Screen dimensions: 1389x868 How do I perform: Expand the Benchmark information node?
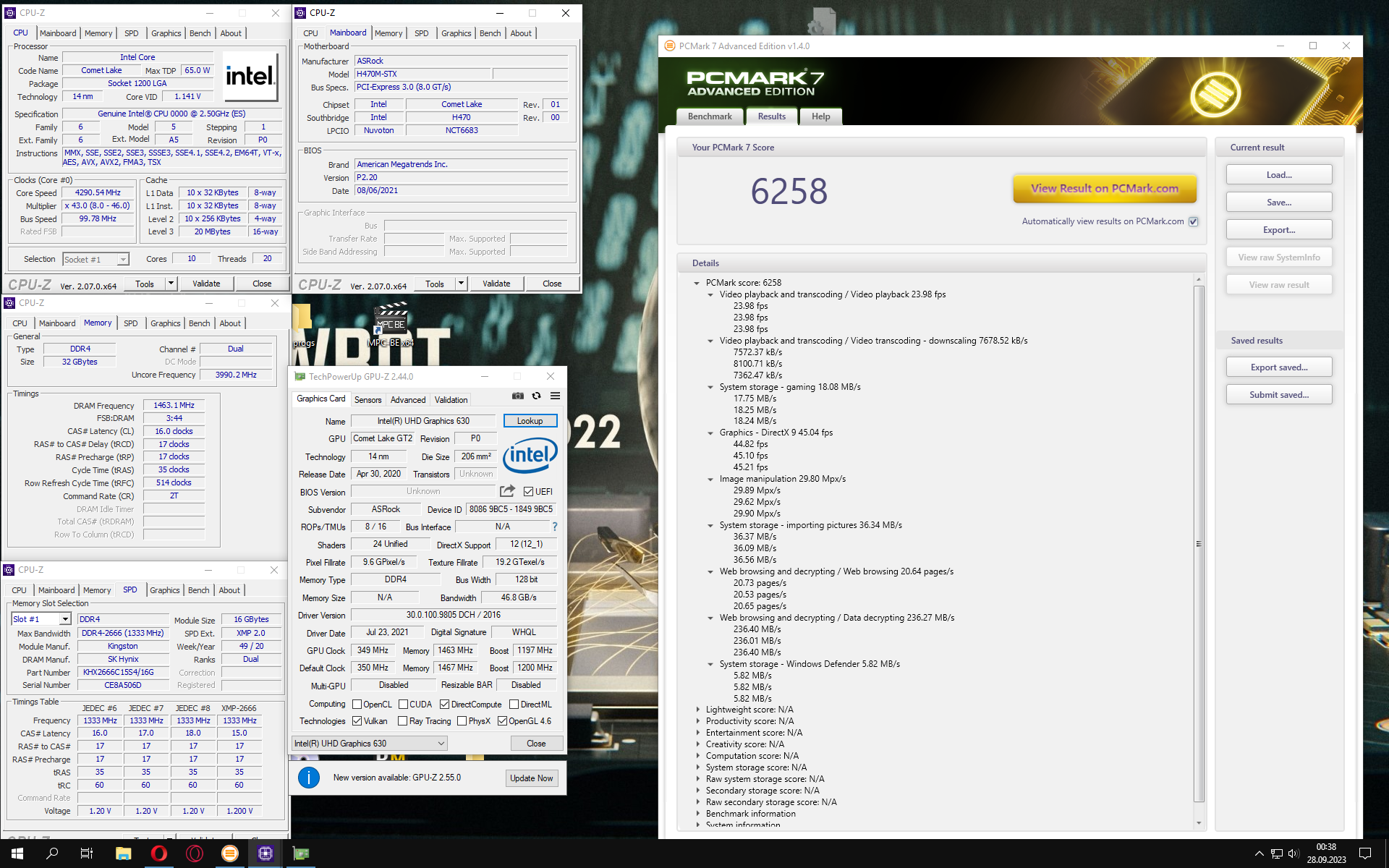697,814
